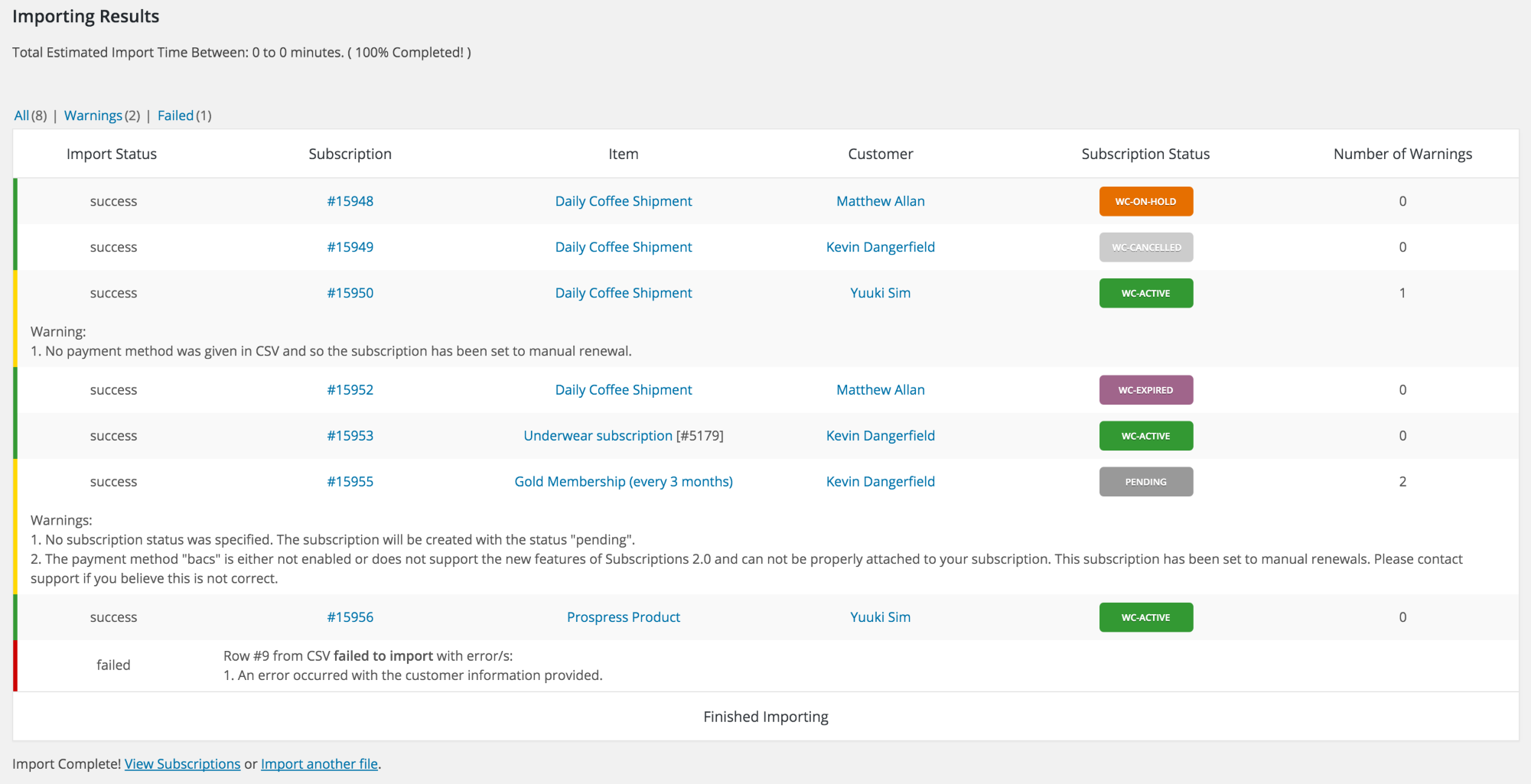The image size is (1531, 784).
Task: Click the purple WC-EXPIRED status badge
Action: click(1145, 390)
